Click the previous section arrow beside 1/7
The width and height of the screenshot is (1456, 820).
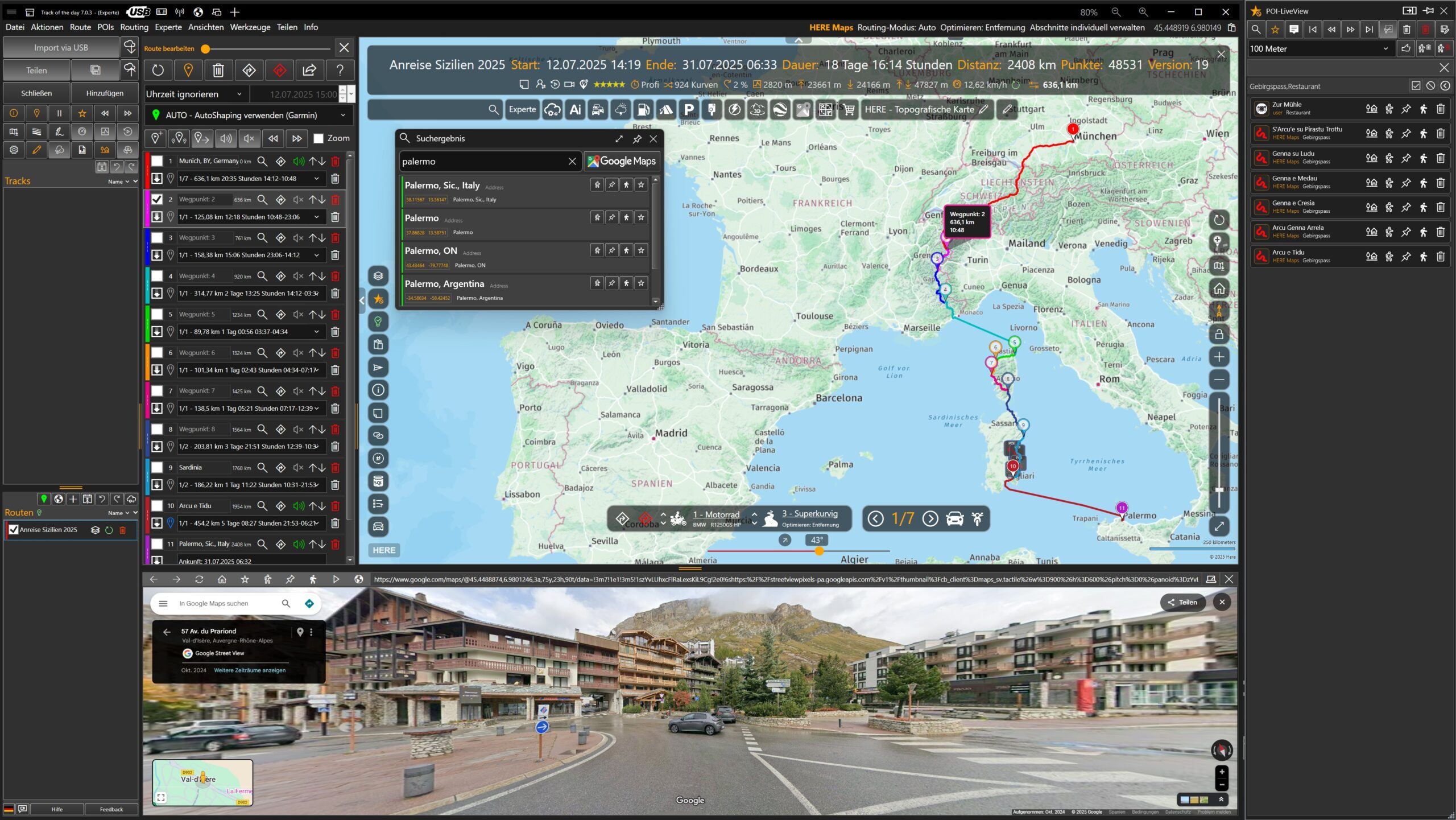876,518
